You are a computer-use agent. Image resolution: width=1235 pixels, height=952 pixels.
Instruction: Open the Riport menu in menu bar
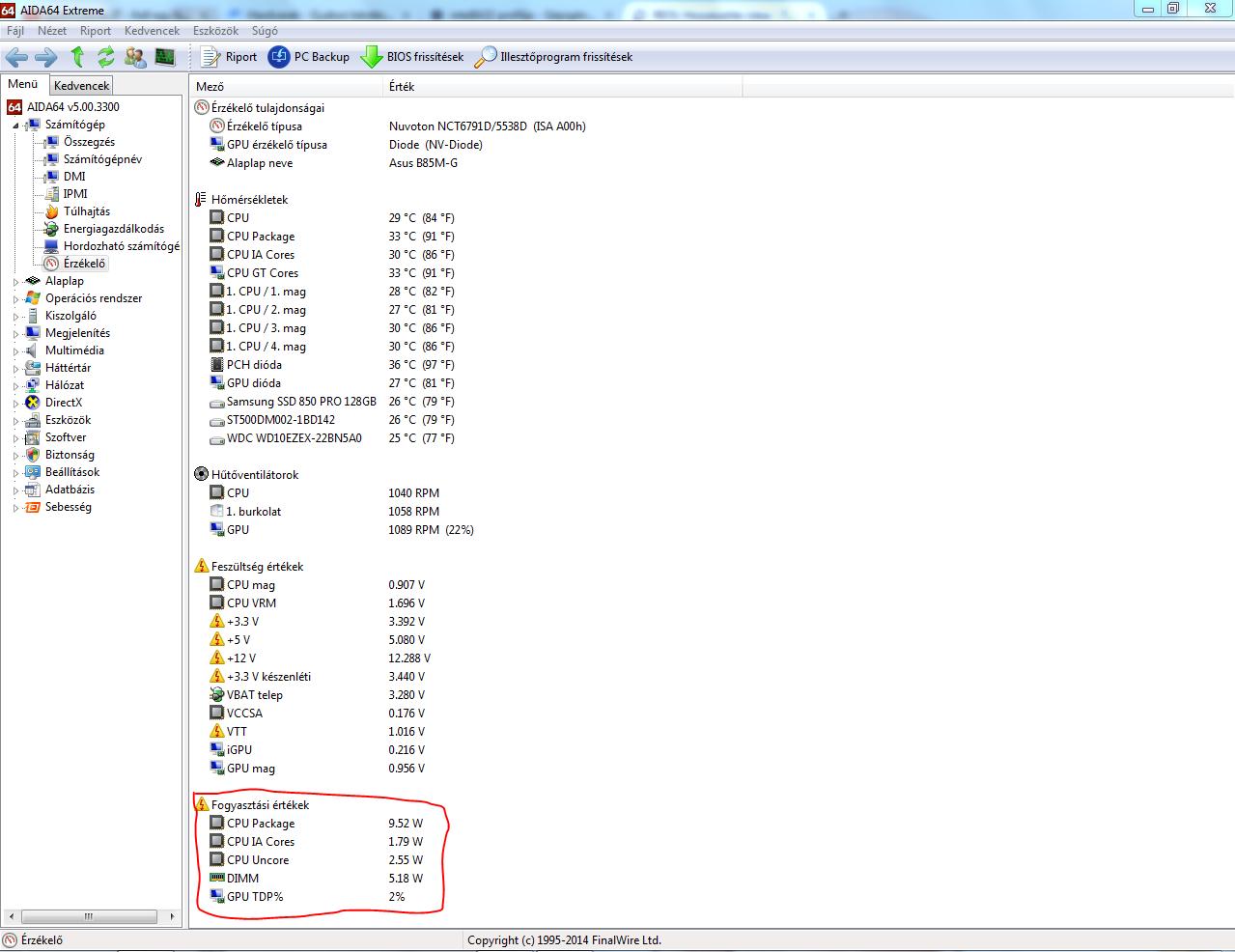click(96, 30)
